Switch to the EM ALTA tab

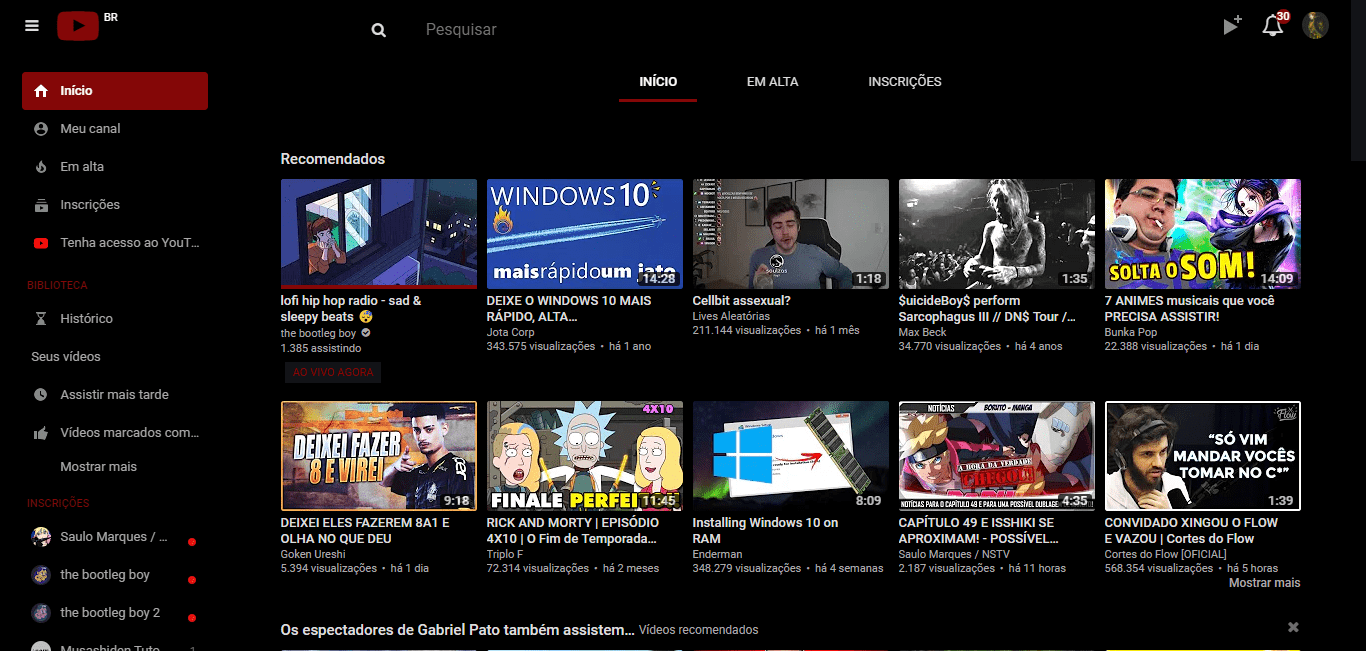(x=772, y=82)
